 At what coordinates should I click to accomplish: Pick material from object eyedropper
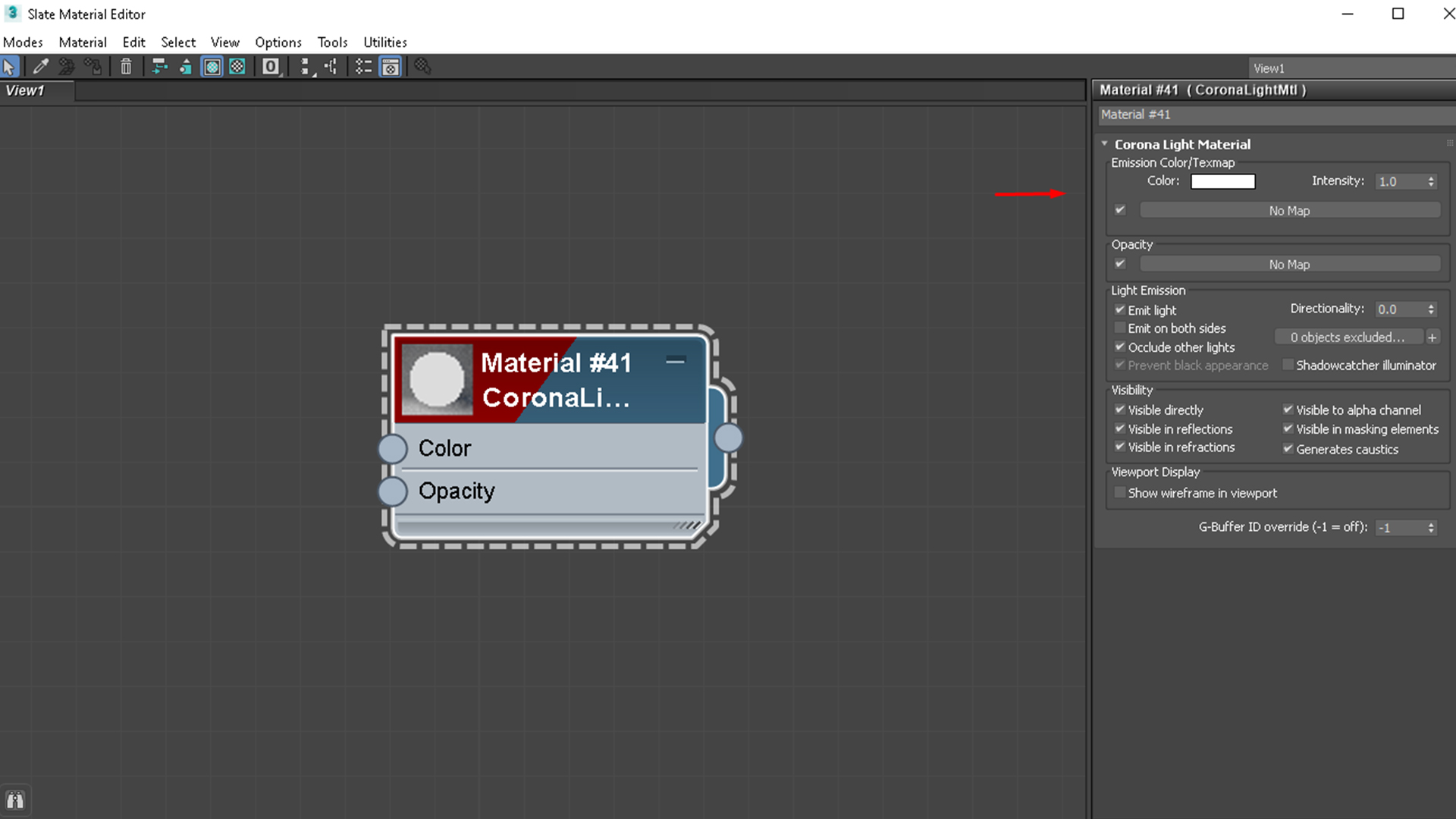point(40,67)
